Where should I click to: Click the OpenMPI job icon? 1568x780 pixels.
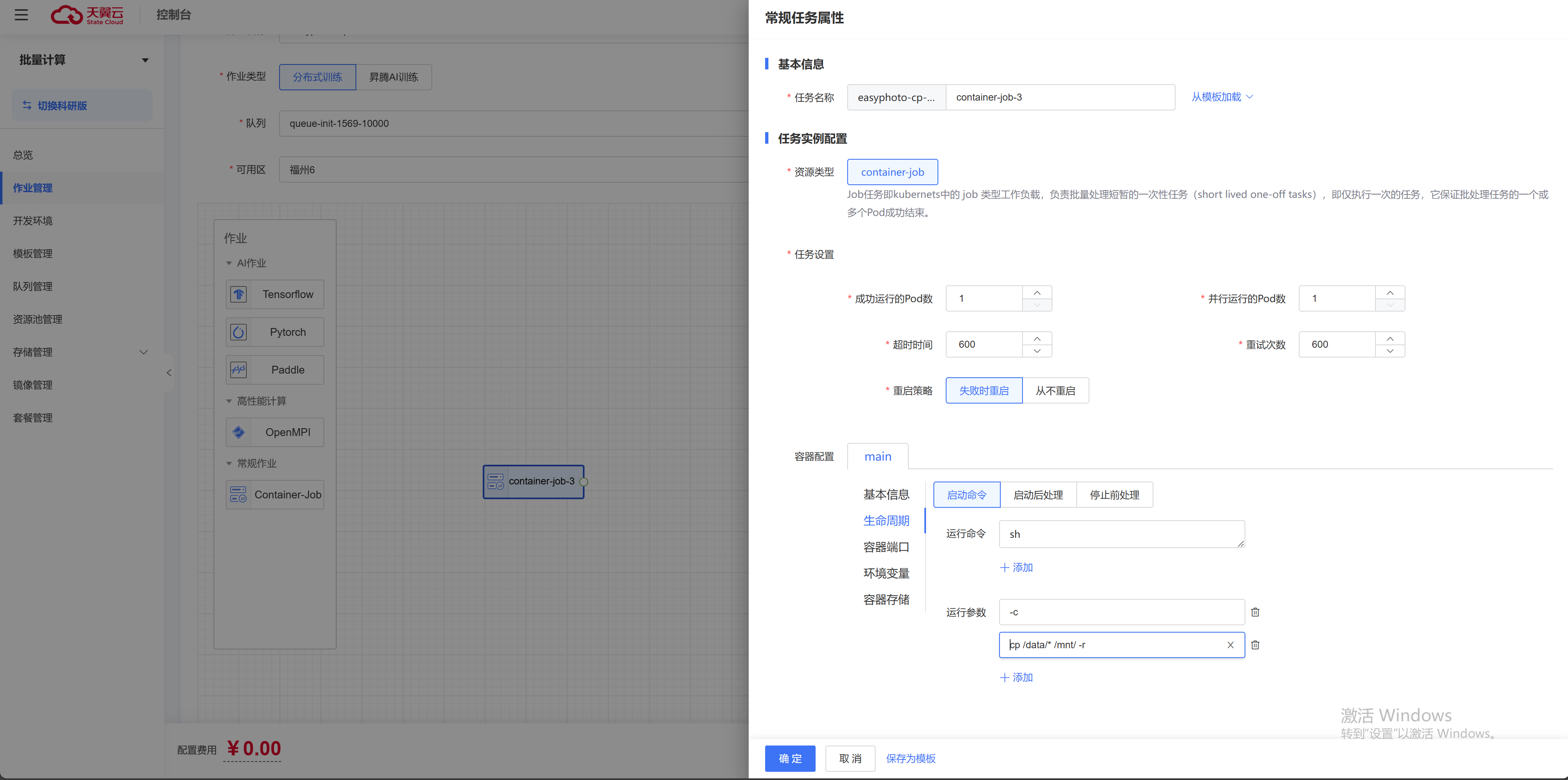[x=238, y=432]
